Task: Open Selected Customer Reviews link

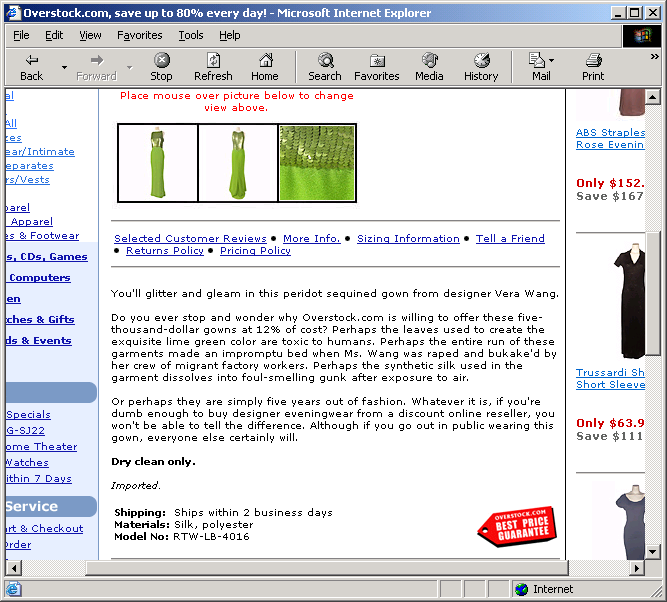Action: pyautogui.click(x=190, y=239)
